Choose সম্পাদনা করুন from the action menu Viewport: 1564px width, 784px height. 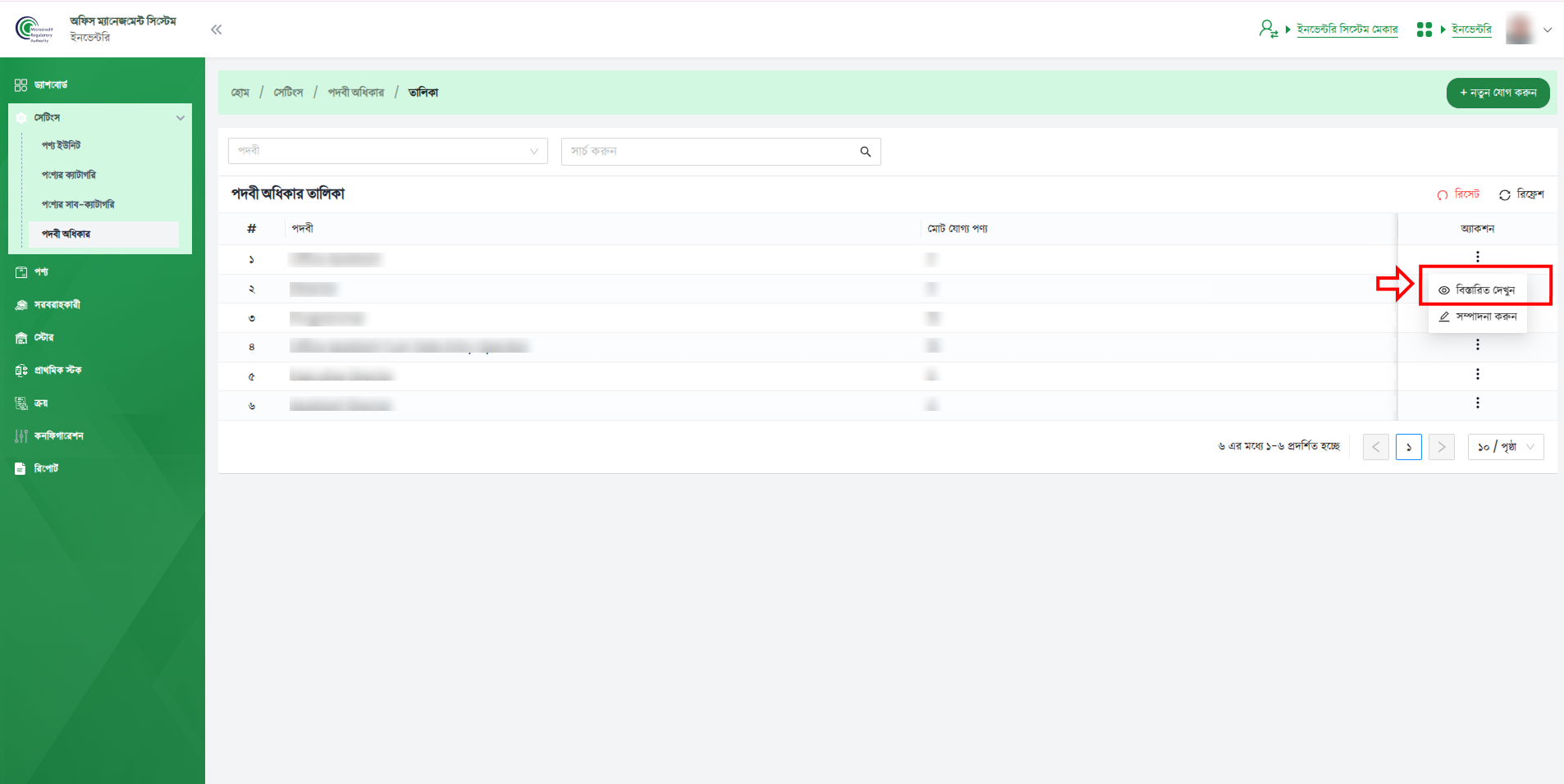coord(1477,317)
